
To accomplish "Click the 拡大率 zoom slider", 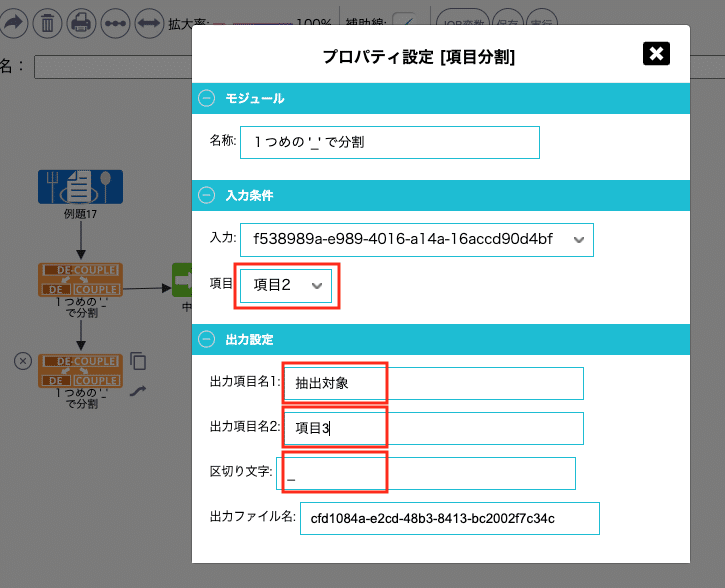I will [x=253, y=23].
